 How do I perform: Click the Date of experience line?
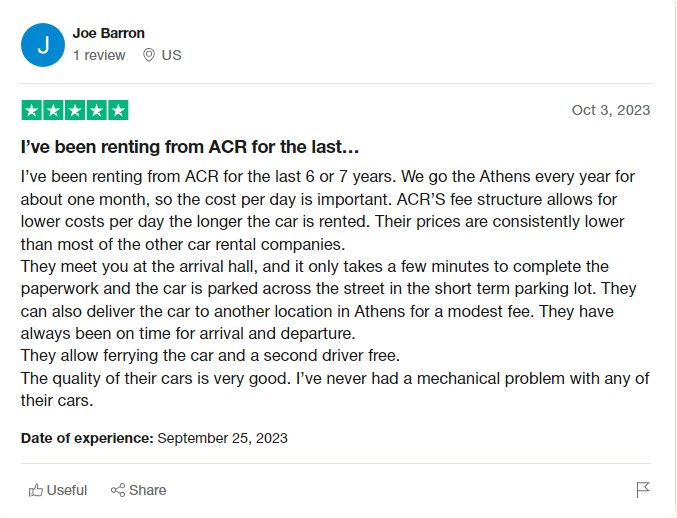point(154,438)
